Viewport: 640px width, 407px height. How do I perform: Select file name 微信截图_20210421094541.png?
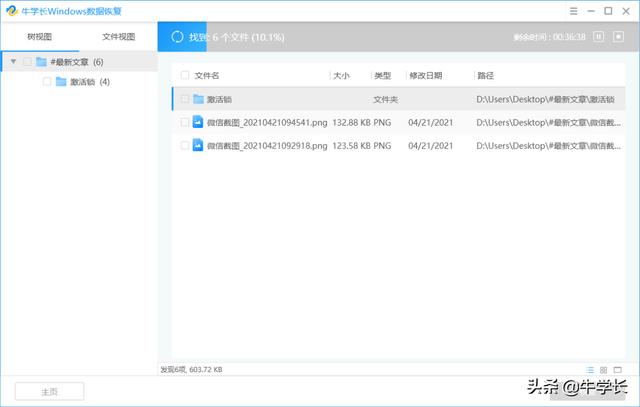point(267,122)
